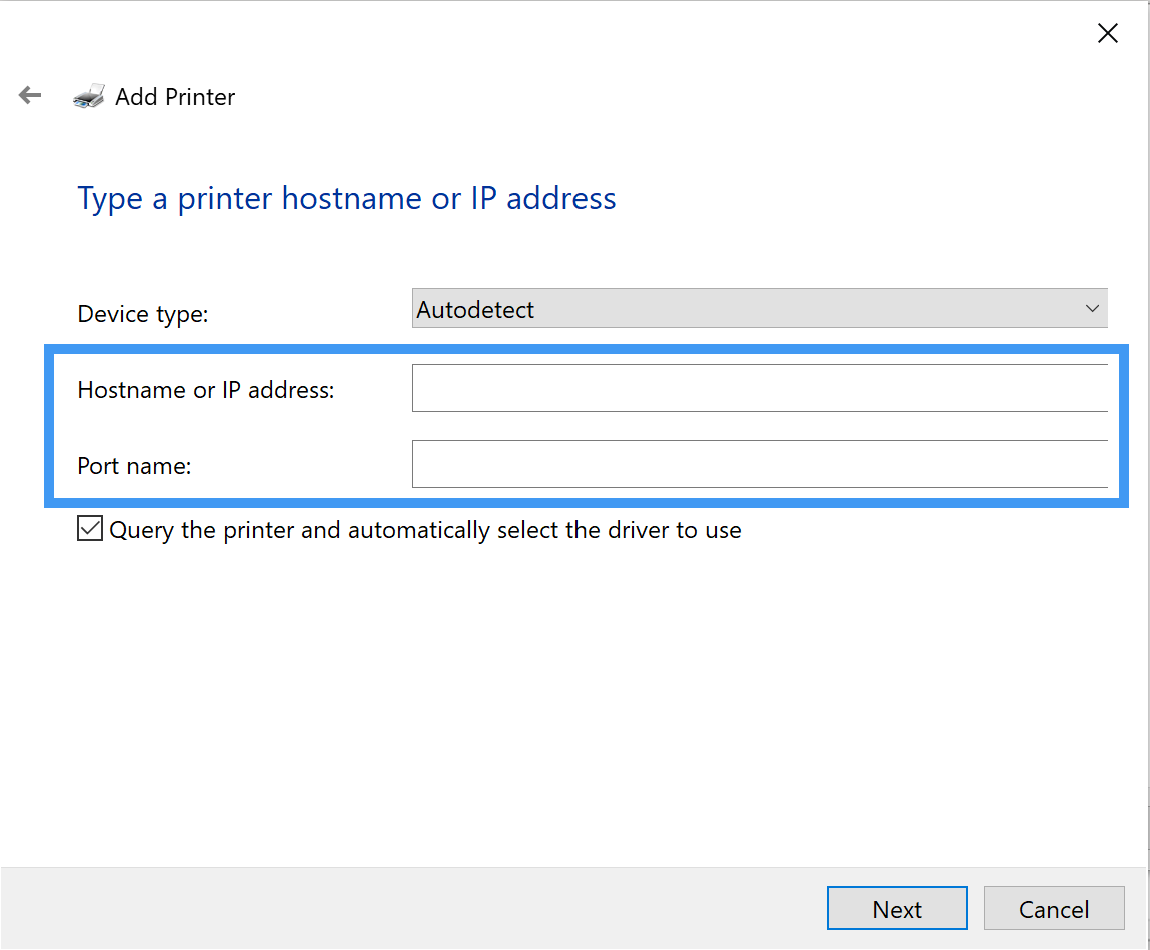This screenshot has width=1150, height=950.
Task: Enable Query the printer automatically checkbox
Action: click(x=89, y=529)
